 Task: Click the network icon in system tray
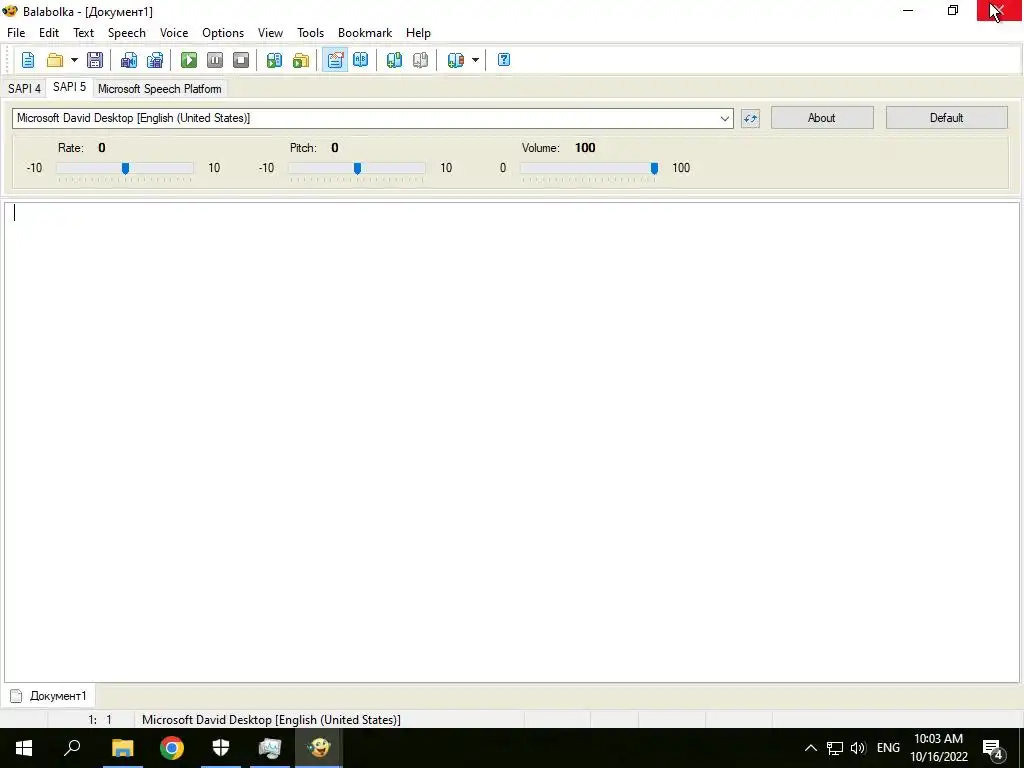[835, 748]
